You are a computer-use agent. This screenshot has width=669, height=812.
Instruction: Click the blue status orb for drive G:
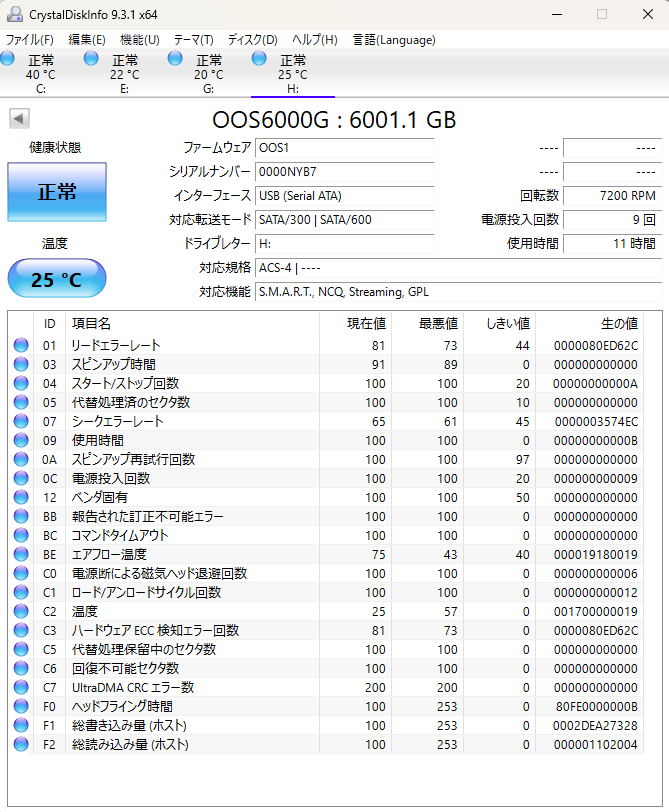pos(175,59)
